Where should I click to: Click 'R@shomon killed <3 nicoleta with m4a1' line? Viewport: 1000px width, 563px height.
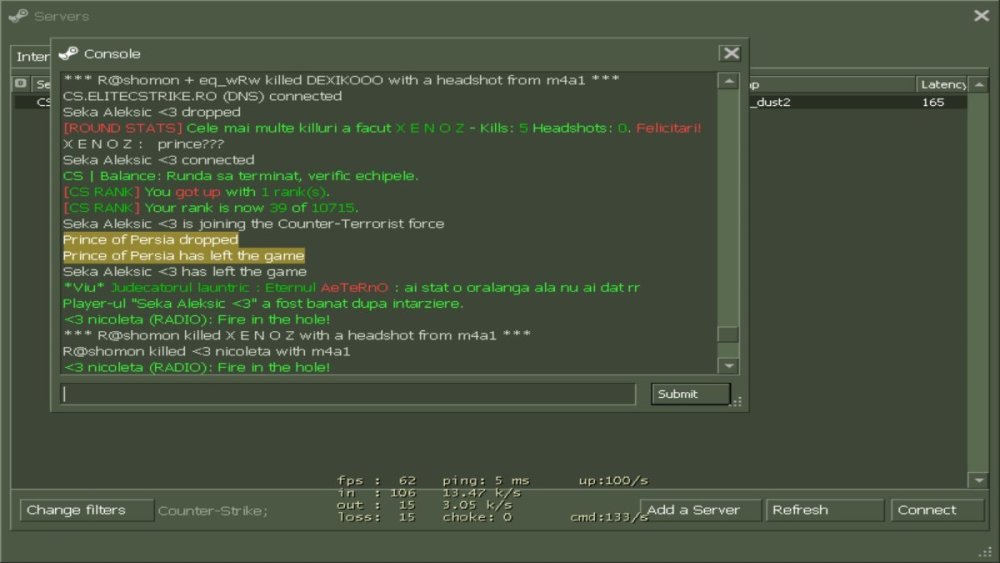207,351
